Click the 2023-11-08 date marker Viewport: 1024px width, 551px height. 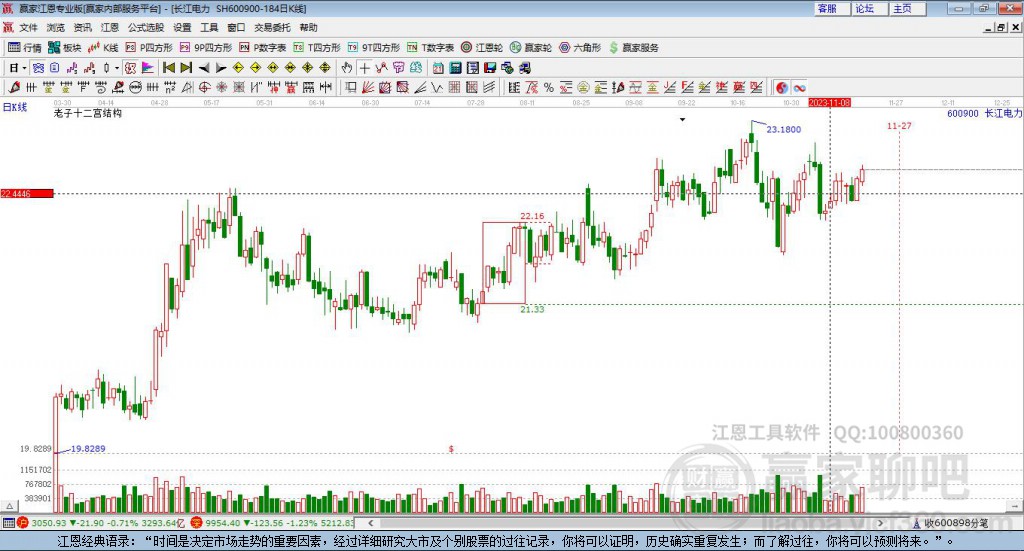click(x=829, y=103)
